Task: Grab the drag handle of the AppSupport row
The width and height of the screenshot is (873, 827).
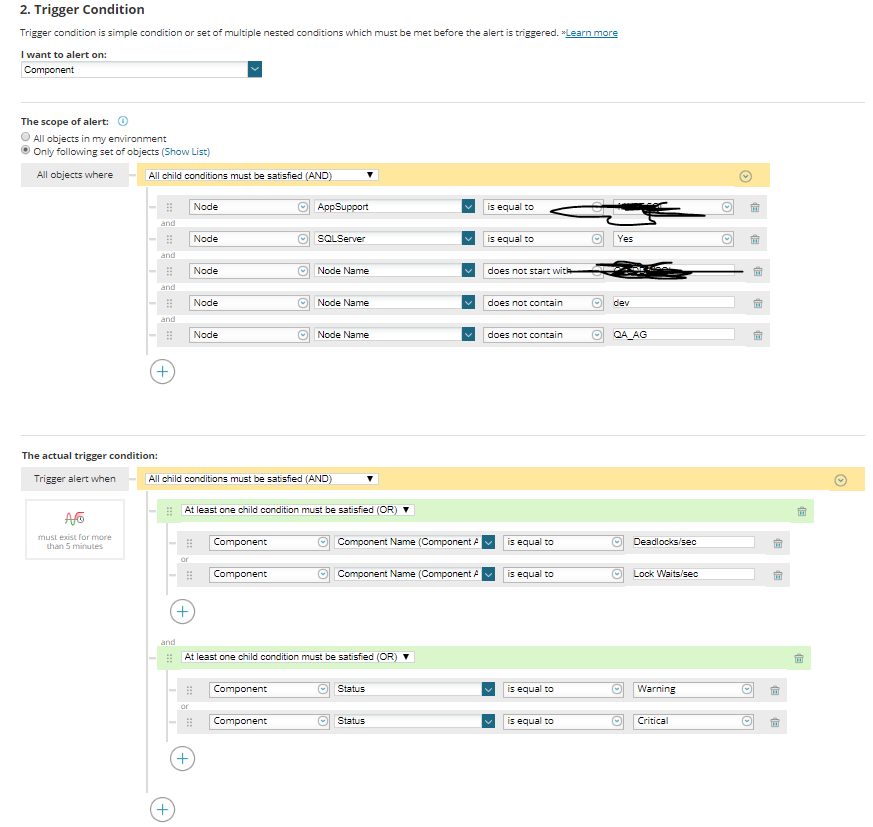Action: click(x=169, y=207)
